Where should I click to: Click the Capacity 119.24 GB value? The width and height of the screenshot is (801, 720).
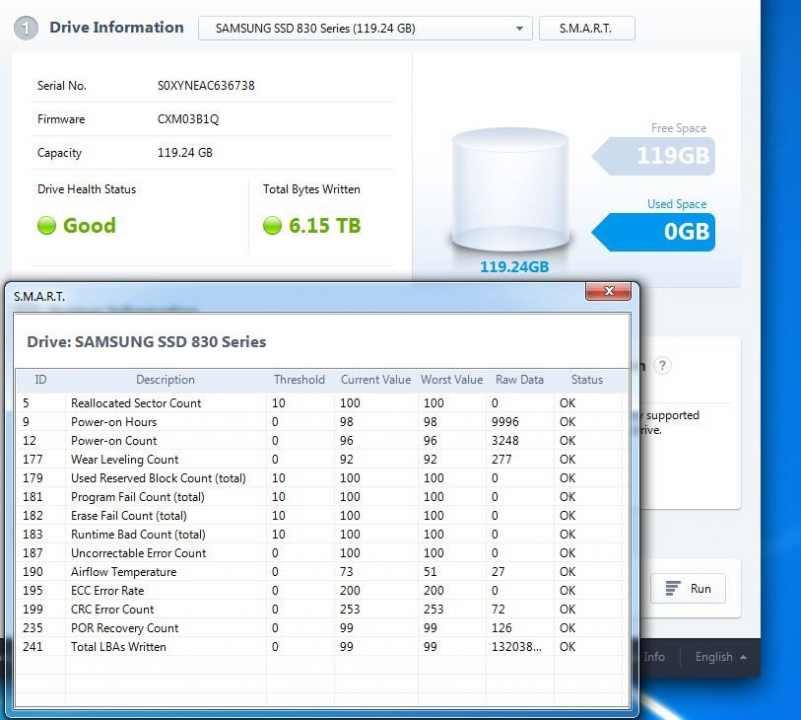coord(185,153)
